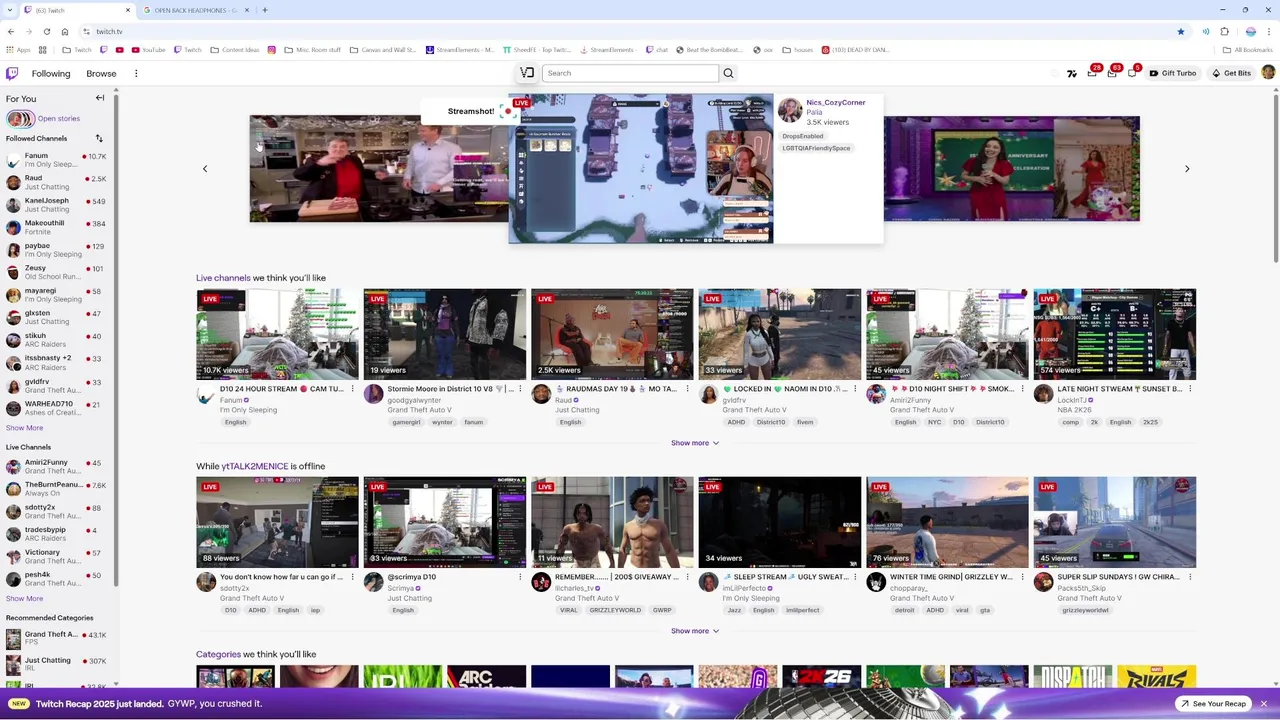Open the Chrome three-dot menu
Screen dimensions: 1280x720
(x=1270, y=31)
